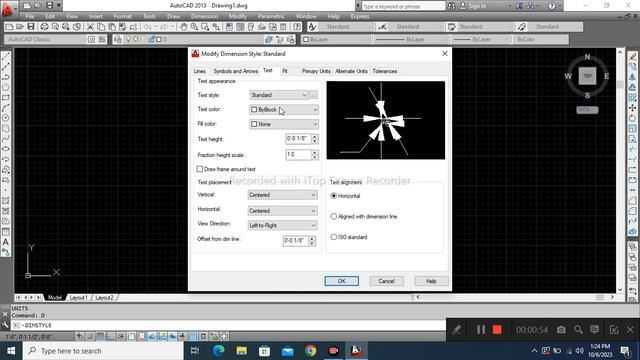Select Aligned with dimension line option
Image resolution: width=640 pixels, height=360 pixels.
pos(333,217)
